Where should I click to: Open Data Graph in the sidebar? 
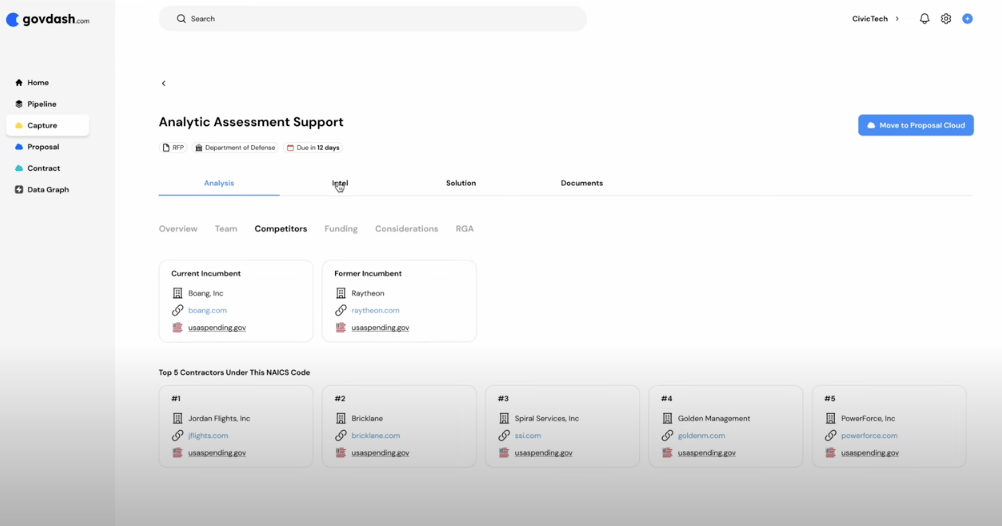coord(47,189)
